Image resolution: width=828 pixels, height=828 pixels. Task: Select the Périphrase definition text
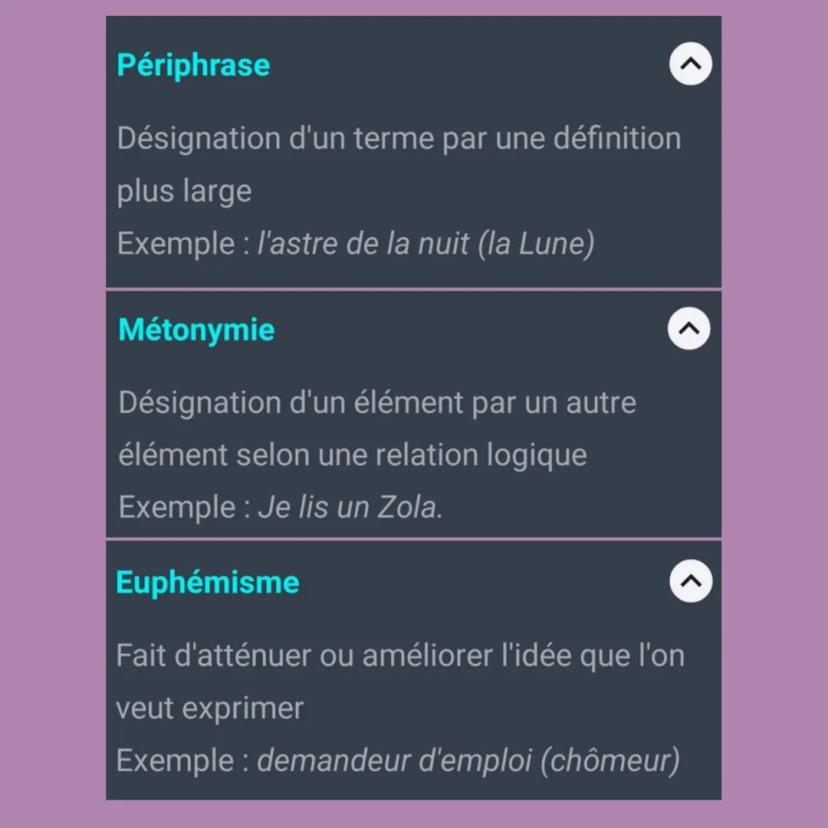[400, 163]
